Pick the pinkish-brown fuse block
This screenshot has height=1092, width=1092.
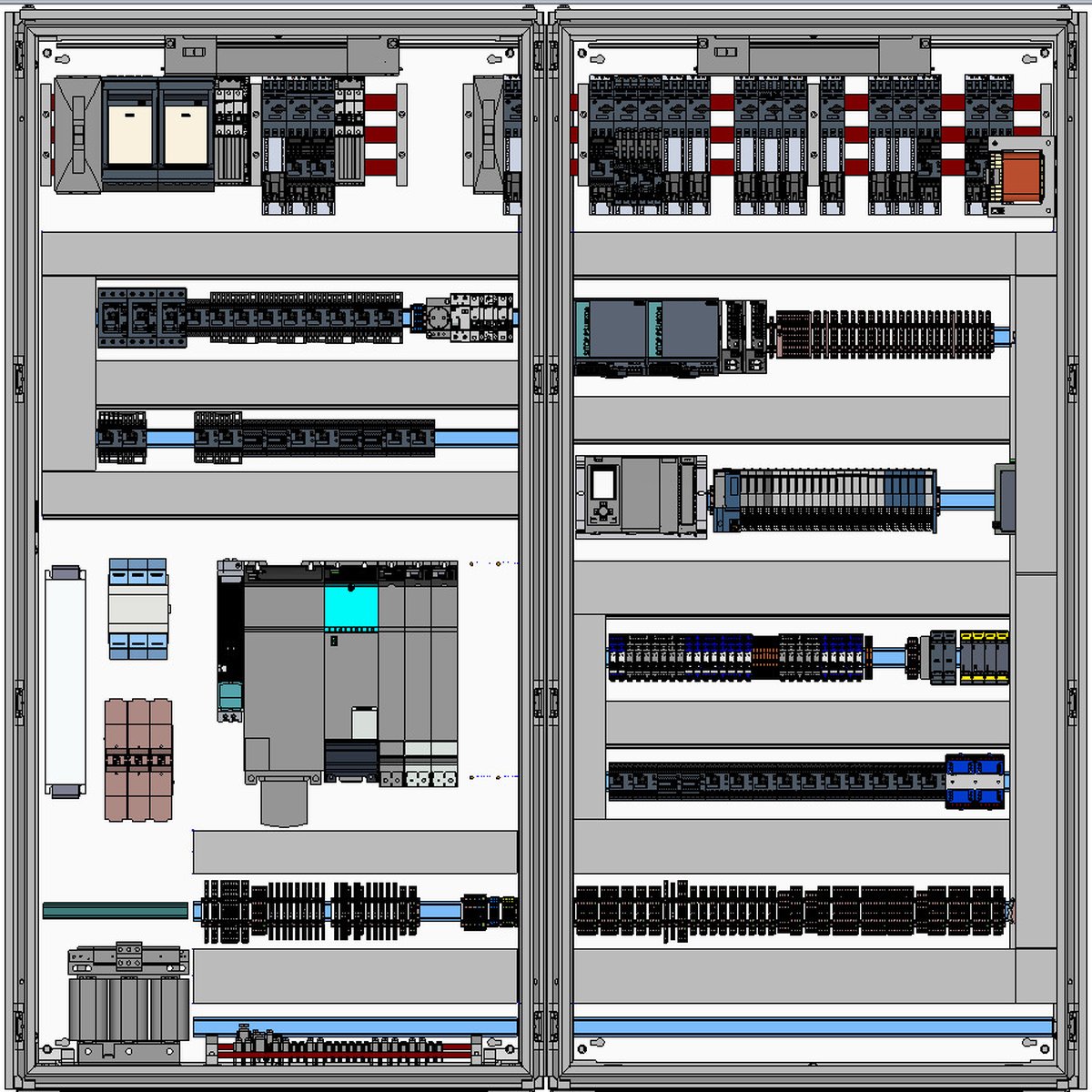(138, 760)
